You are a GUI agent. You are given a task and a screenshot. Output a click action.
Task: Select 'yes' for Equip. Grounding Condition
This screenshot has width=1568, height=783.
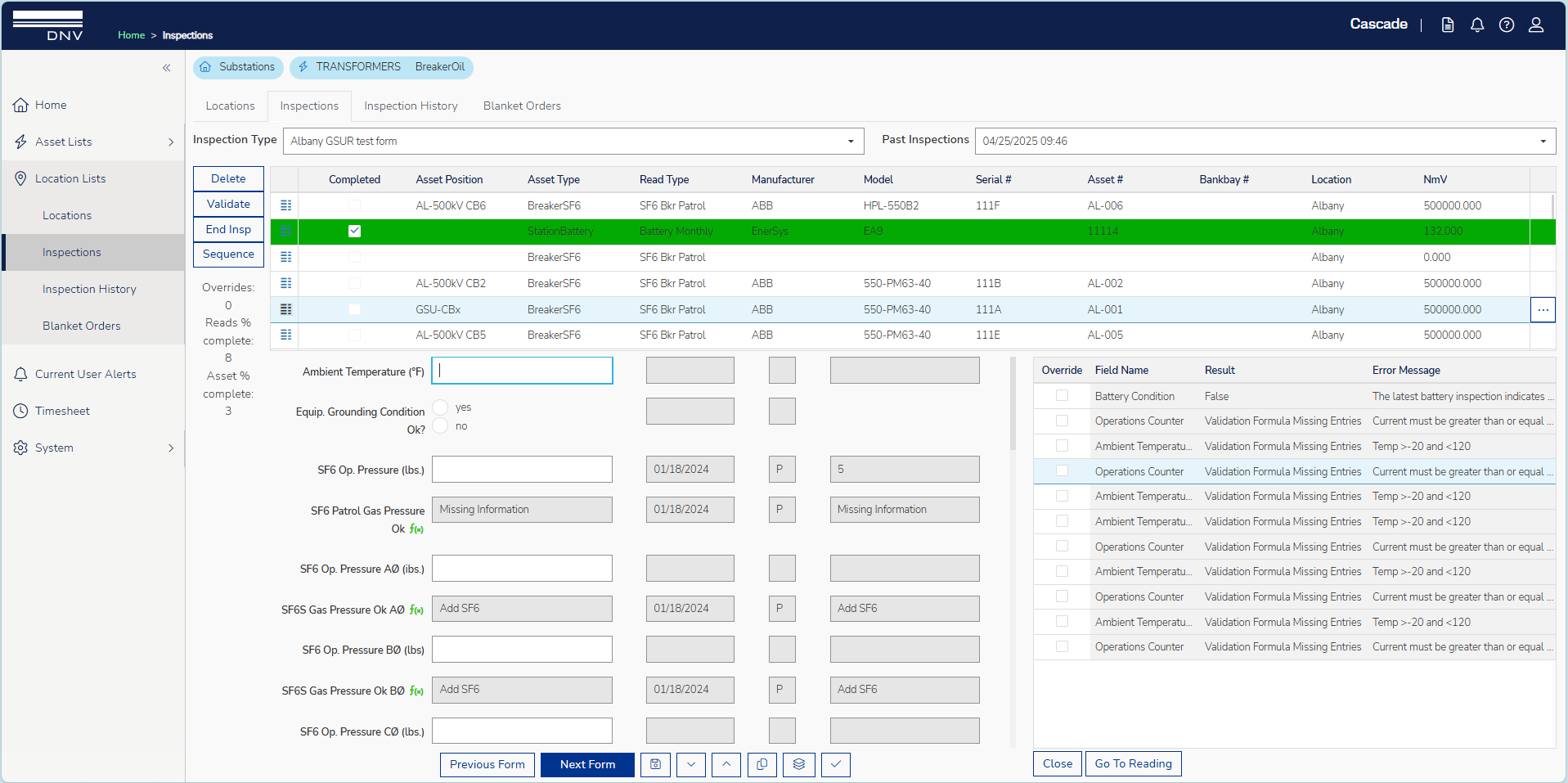(x=441, y=407)
